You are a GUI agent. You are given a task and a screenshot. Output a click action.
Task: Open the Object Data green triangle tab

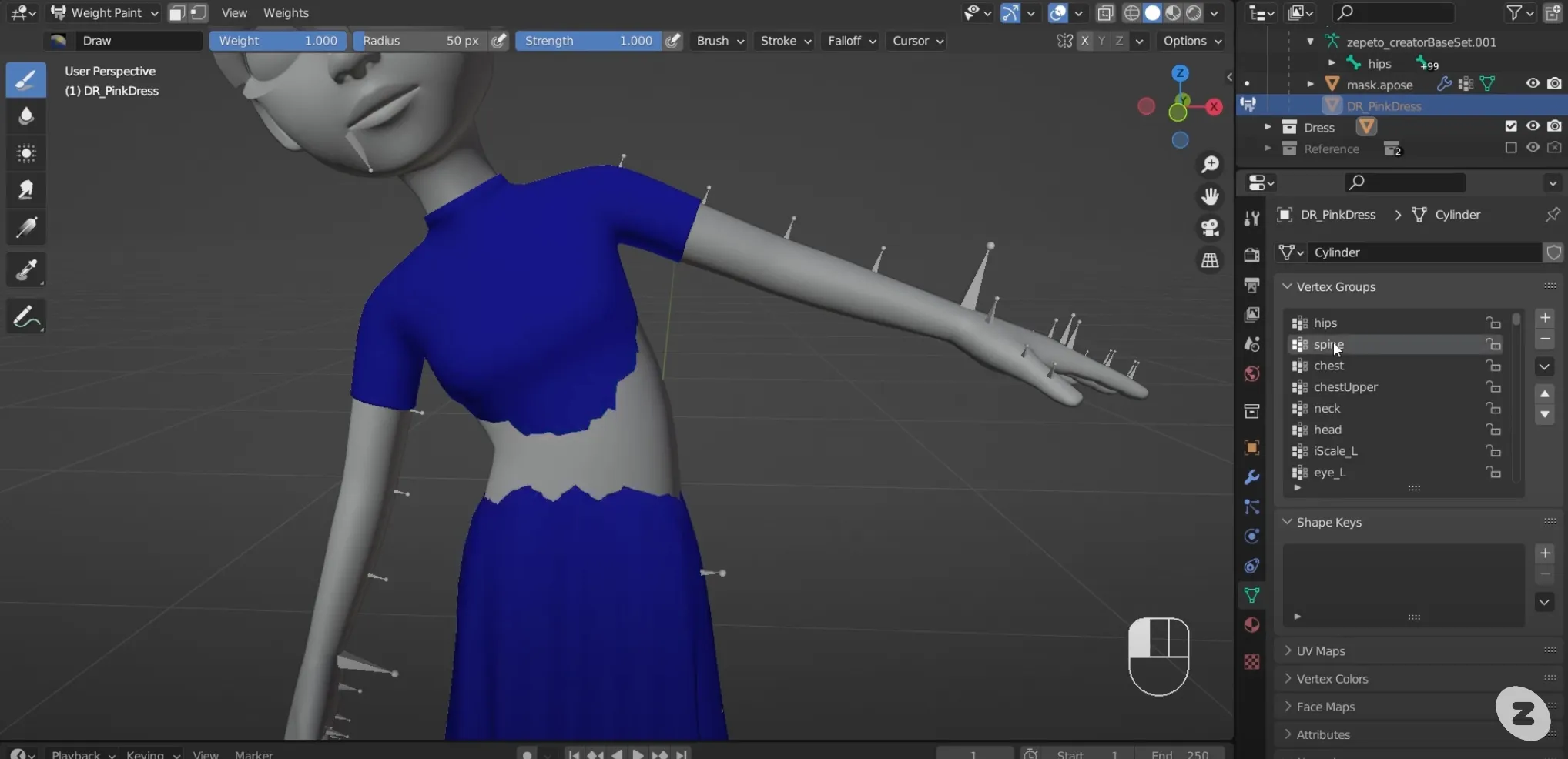point(1251,595)
